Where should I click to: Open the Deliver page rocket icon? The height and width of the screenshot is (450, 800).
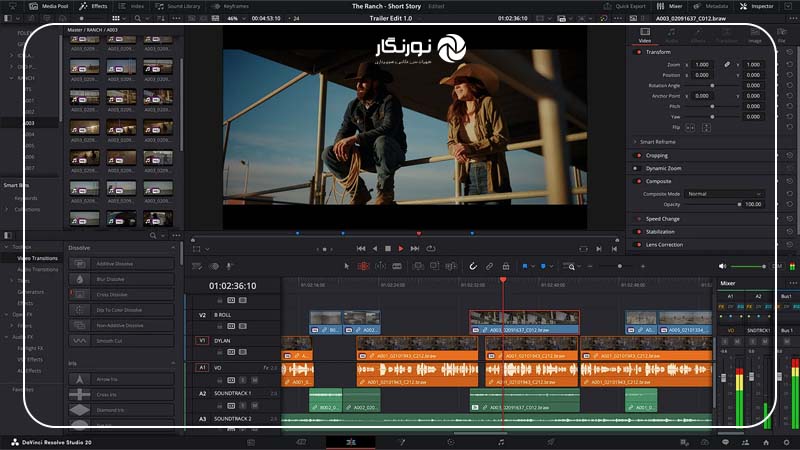click(x=551, y=442)
